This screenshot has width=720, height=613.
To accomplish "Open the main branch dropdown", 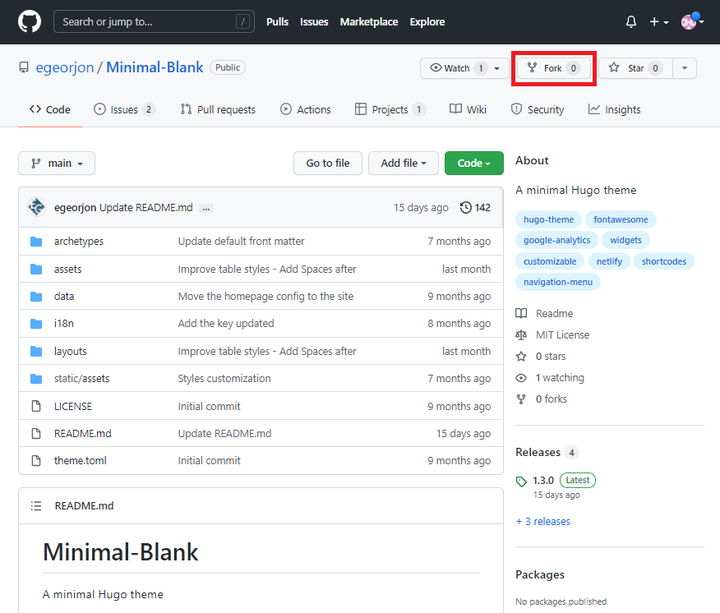I will pos(57,163).
